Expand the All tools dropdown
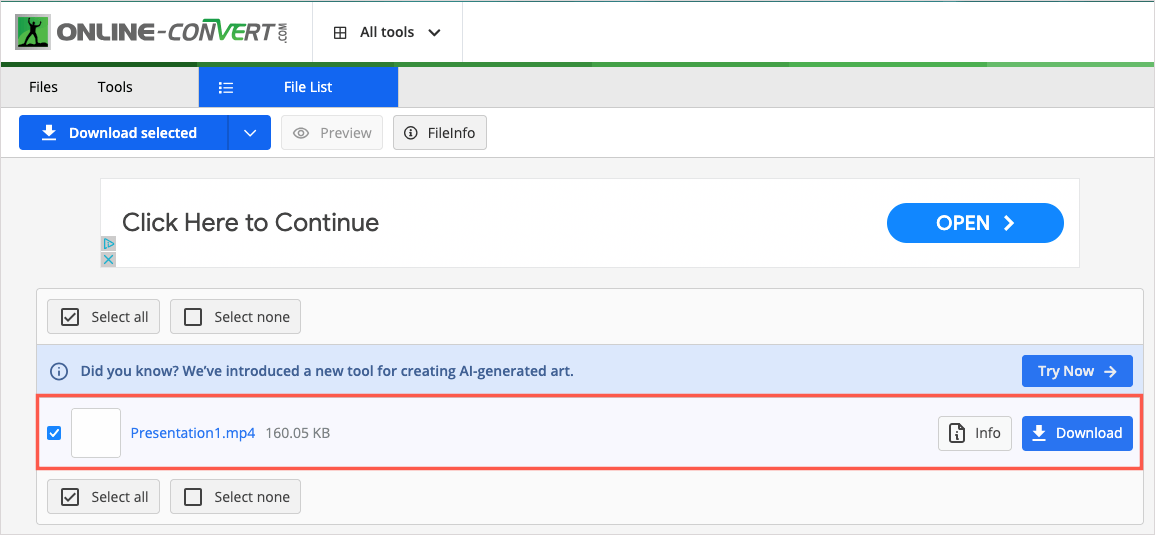Viewport: 1155px width, 535px height. [x=388, y=32]
